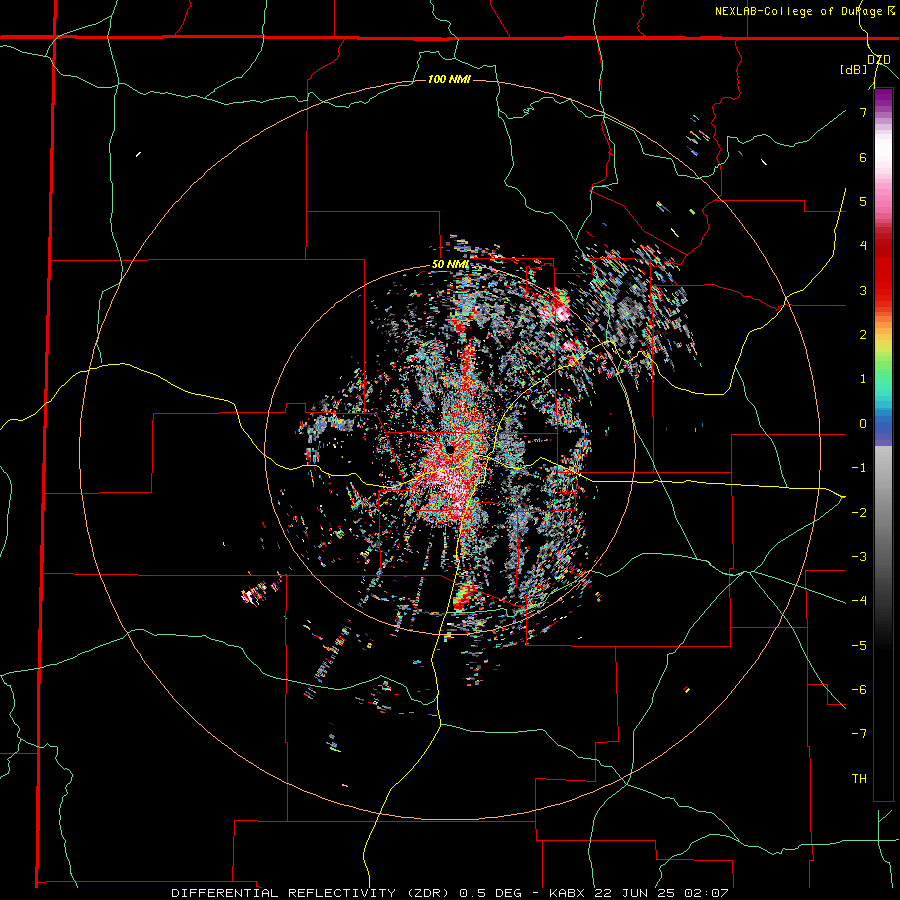Click the 4 value on color scale

coord(863,246)
